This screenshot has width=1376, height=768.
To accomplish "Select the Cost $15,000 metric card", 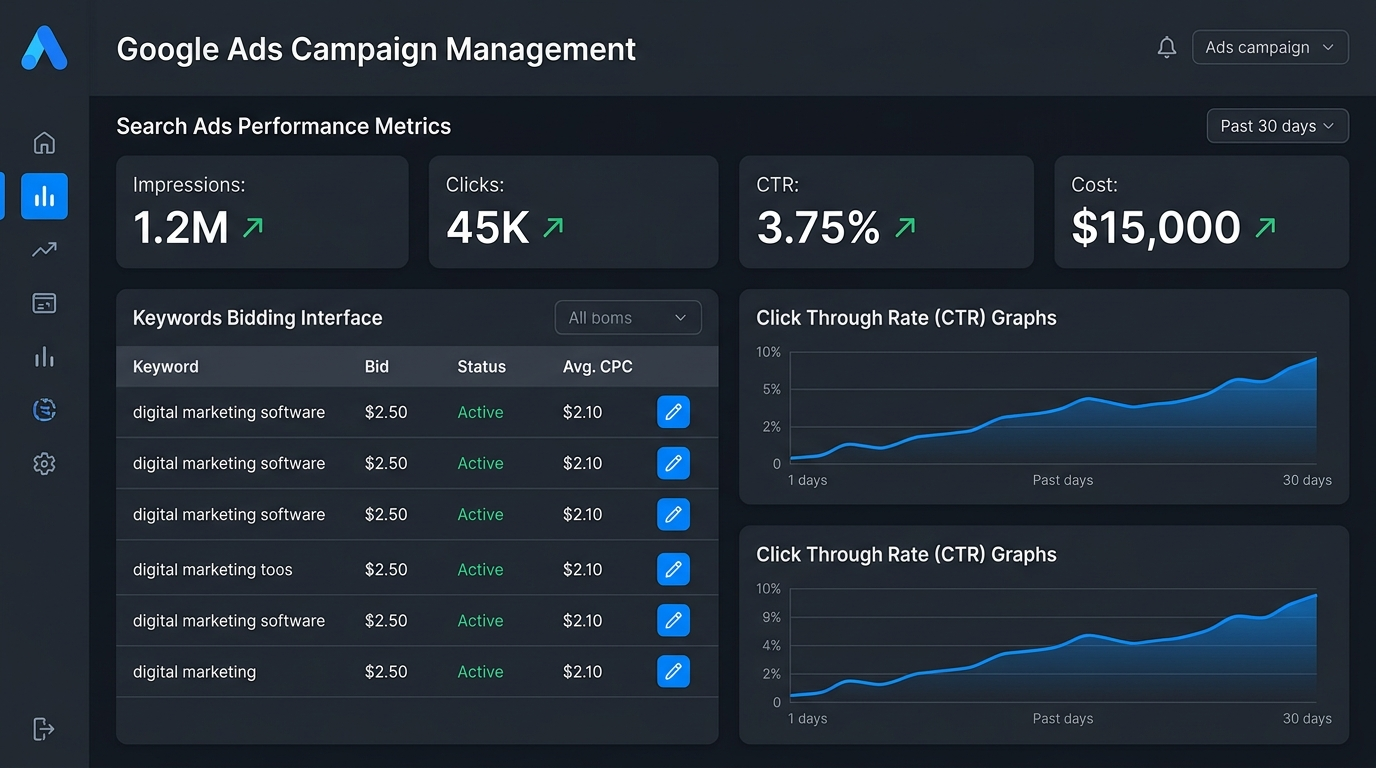I will [1201, 212].
